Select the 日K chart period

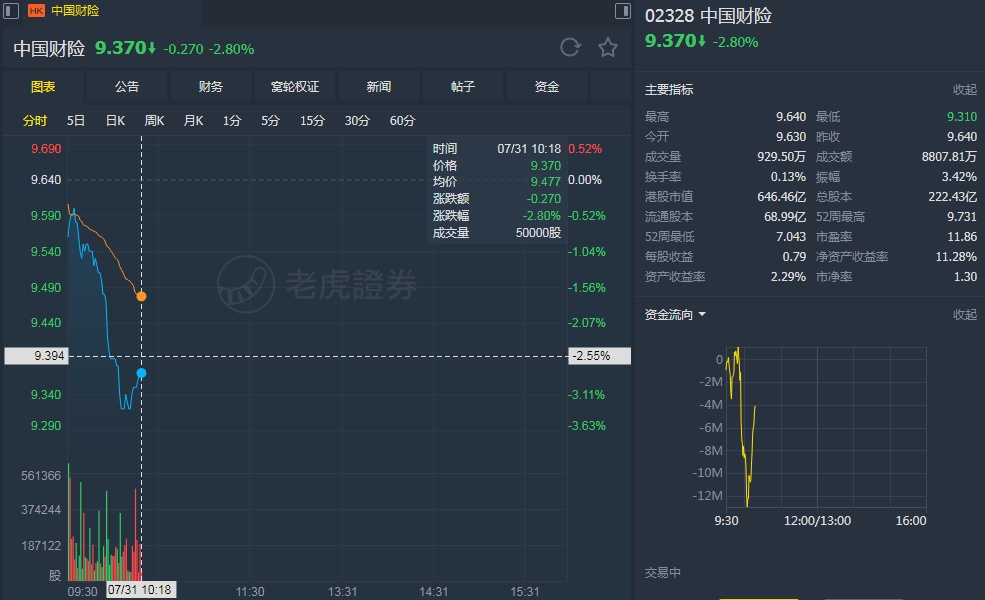pos(115,121)
